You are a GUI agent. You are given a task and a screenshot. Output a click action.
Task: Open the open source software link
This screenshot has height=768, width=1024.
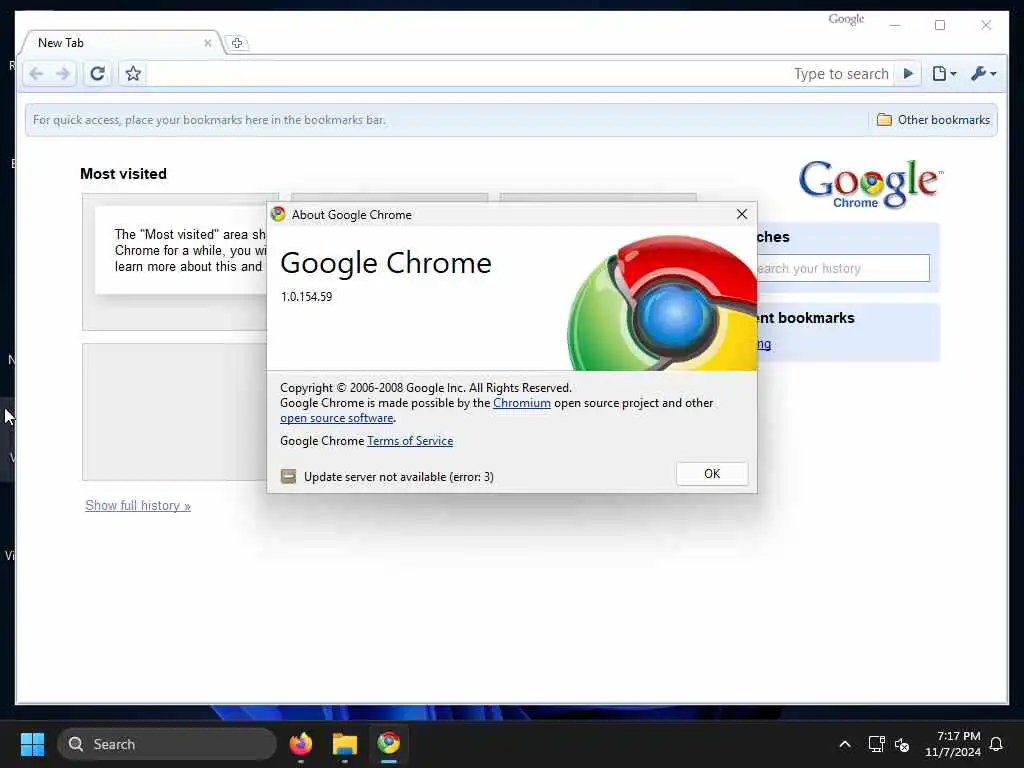[336, 418]
